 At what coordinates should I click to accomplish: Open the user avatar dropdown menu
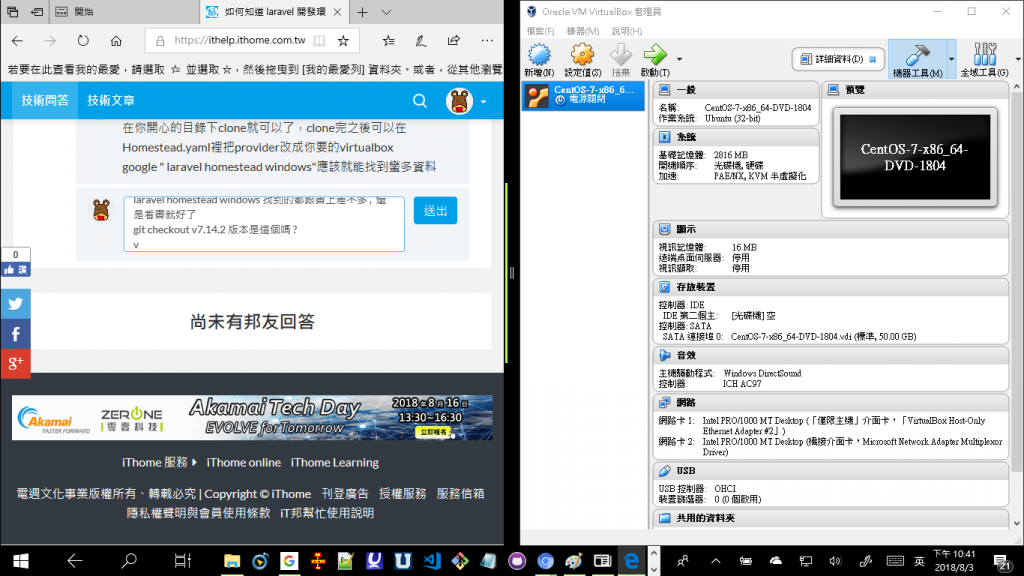(x=466, y=101)
